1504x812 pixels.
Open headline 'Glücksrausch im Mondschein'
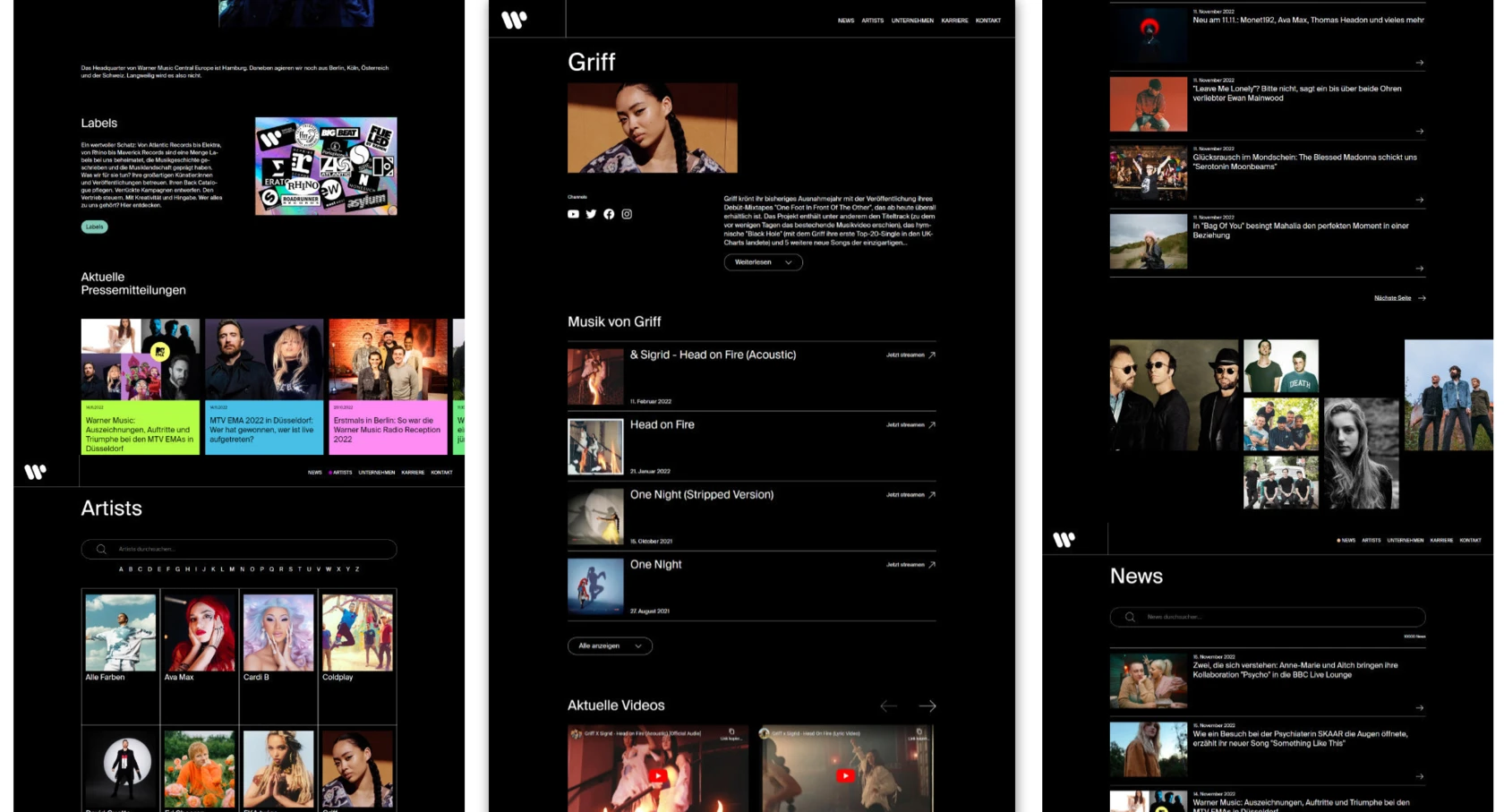(x=1304, y=162)
